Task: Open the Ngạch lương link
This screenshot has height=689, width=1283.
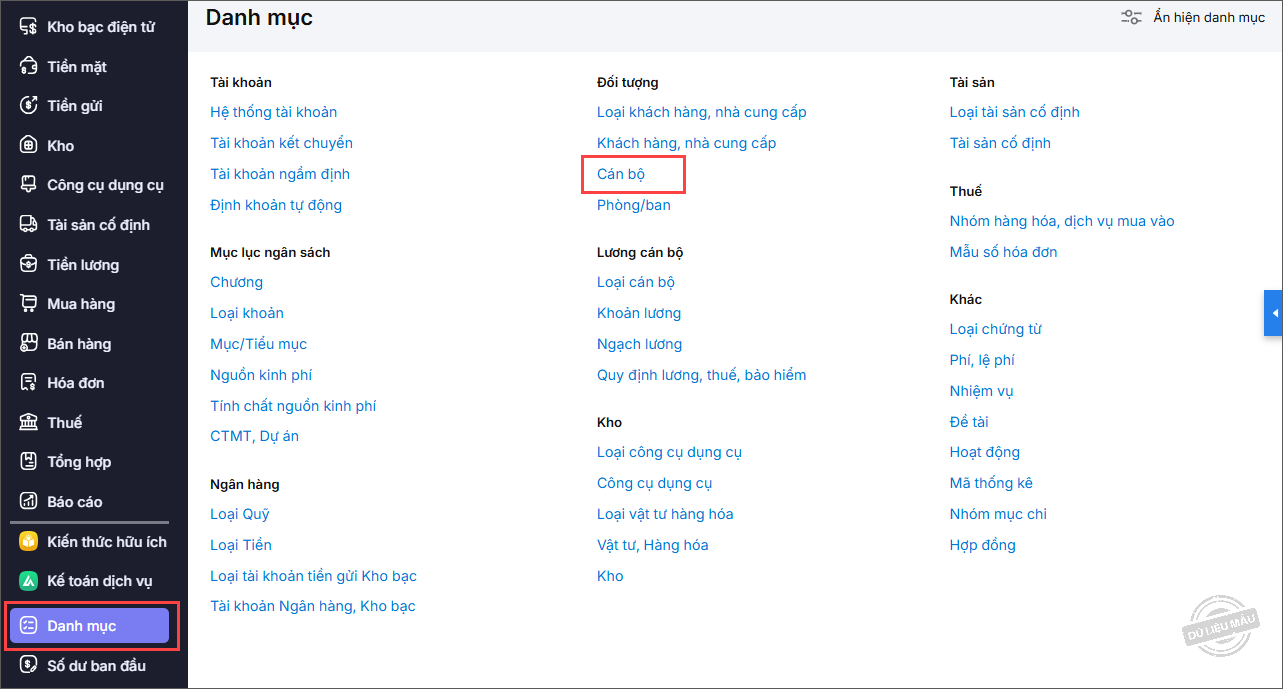Action: click(x=640, y=344)
